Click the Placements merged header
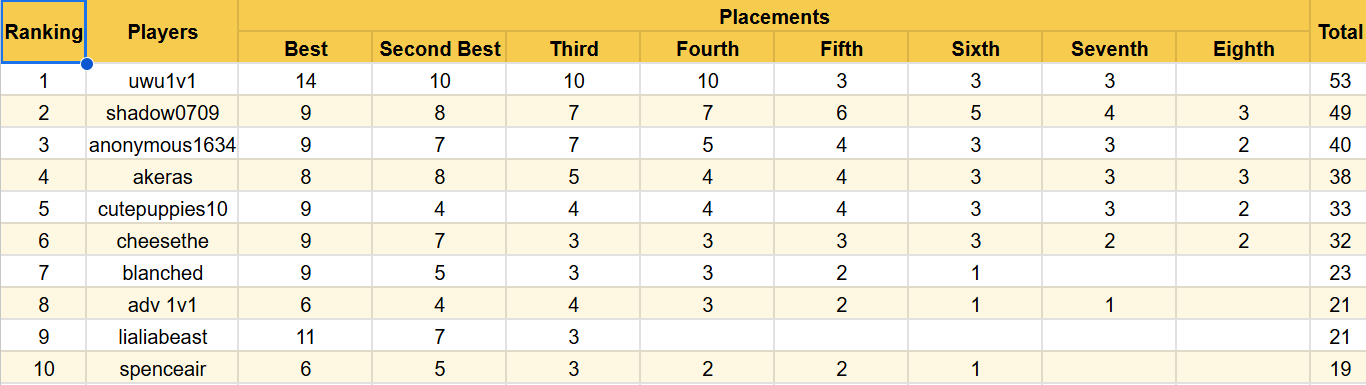This screenshot has width=1366, height=385. coord(774,16)
